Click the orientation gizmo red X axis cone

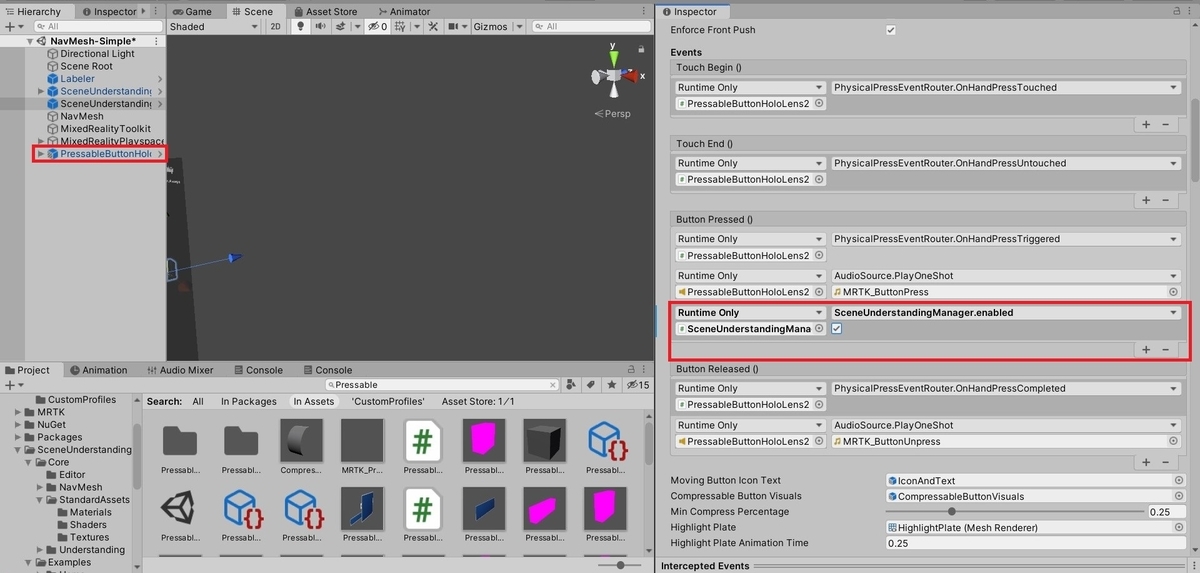tap(632, 76)
